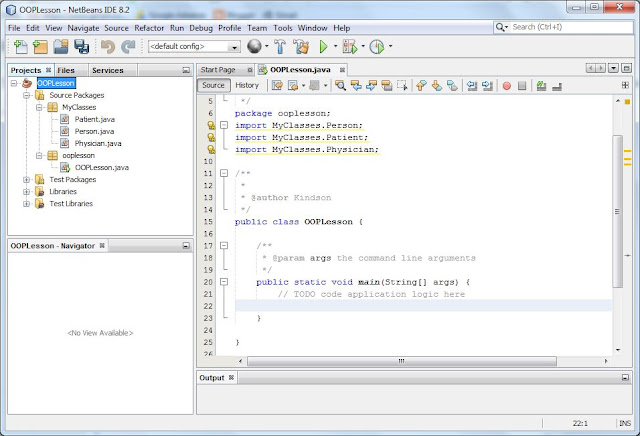Image resolution: width=640 pixels, height=436 pixels.
Task: Click the editor horizontal scrollbar thumb
Action: click(x=402, y=361)
